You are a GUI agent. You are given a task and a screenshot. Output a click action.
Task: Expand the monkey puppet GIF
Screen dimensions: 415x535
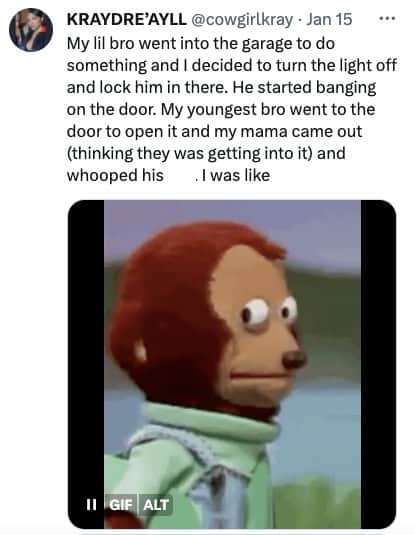click(x=232, y=364)
